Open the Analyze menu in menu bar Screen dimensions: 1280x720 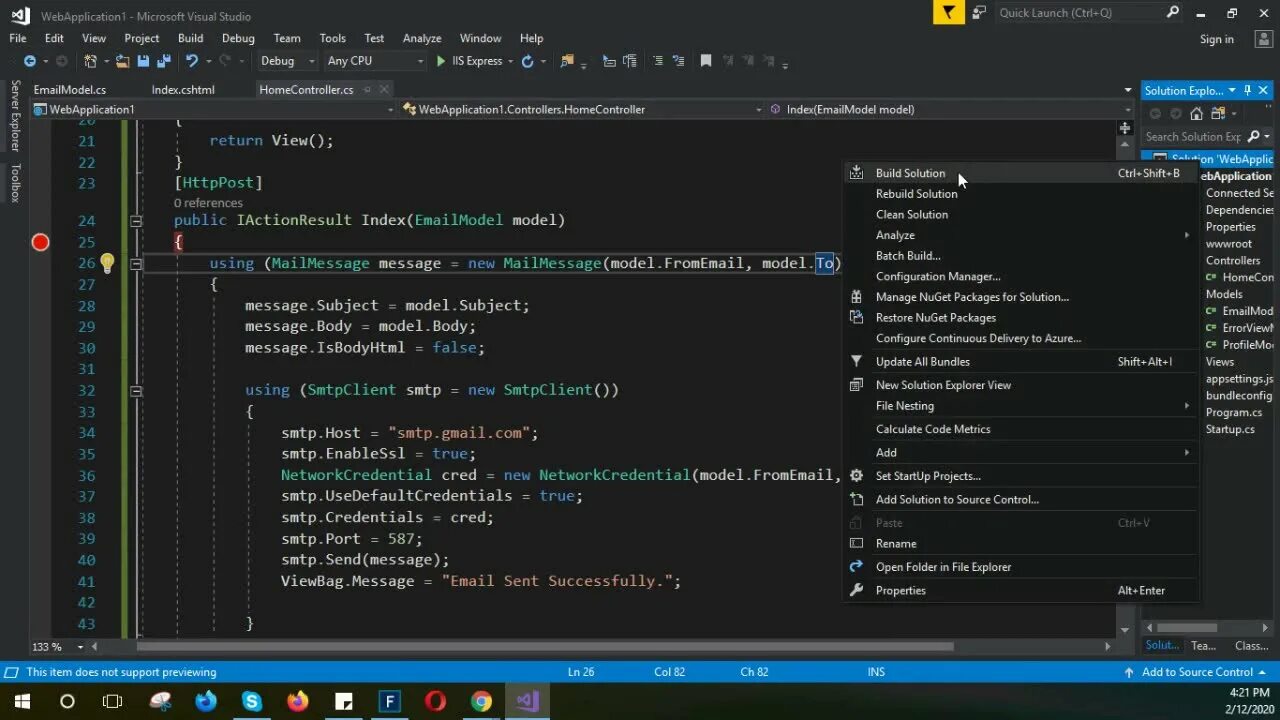(x=422, y=38)
